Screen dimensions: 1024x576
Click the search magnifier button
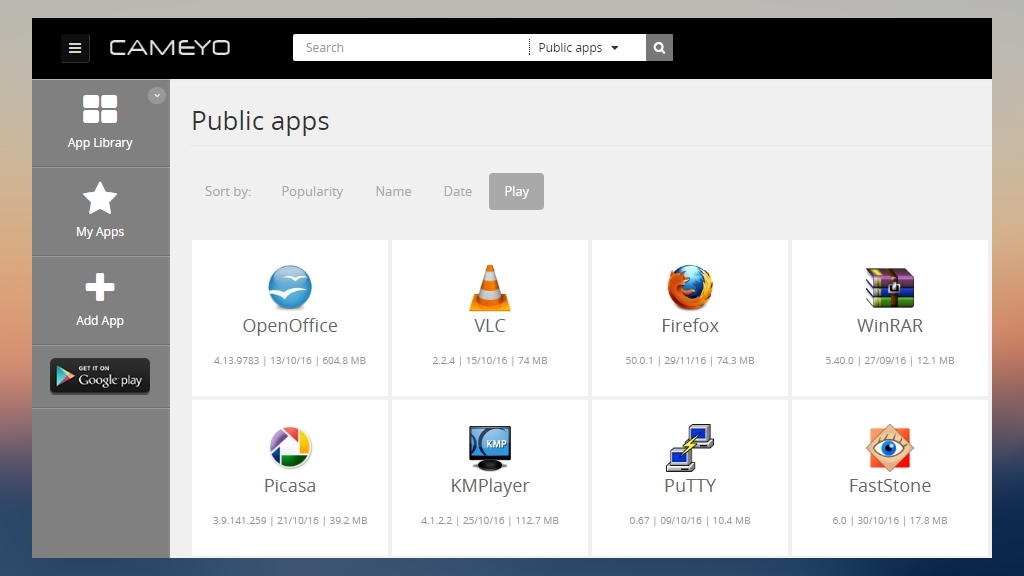point(659,48)
